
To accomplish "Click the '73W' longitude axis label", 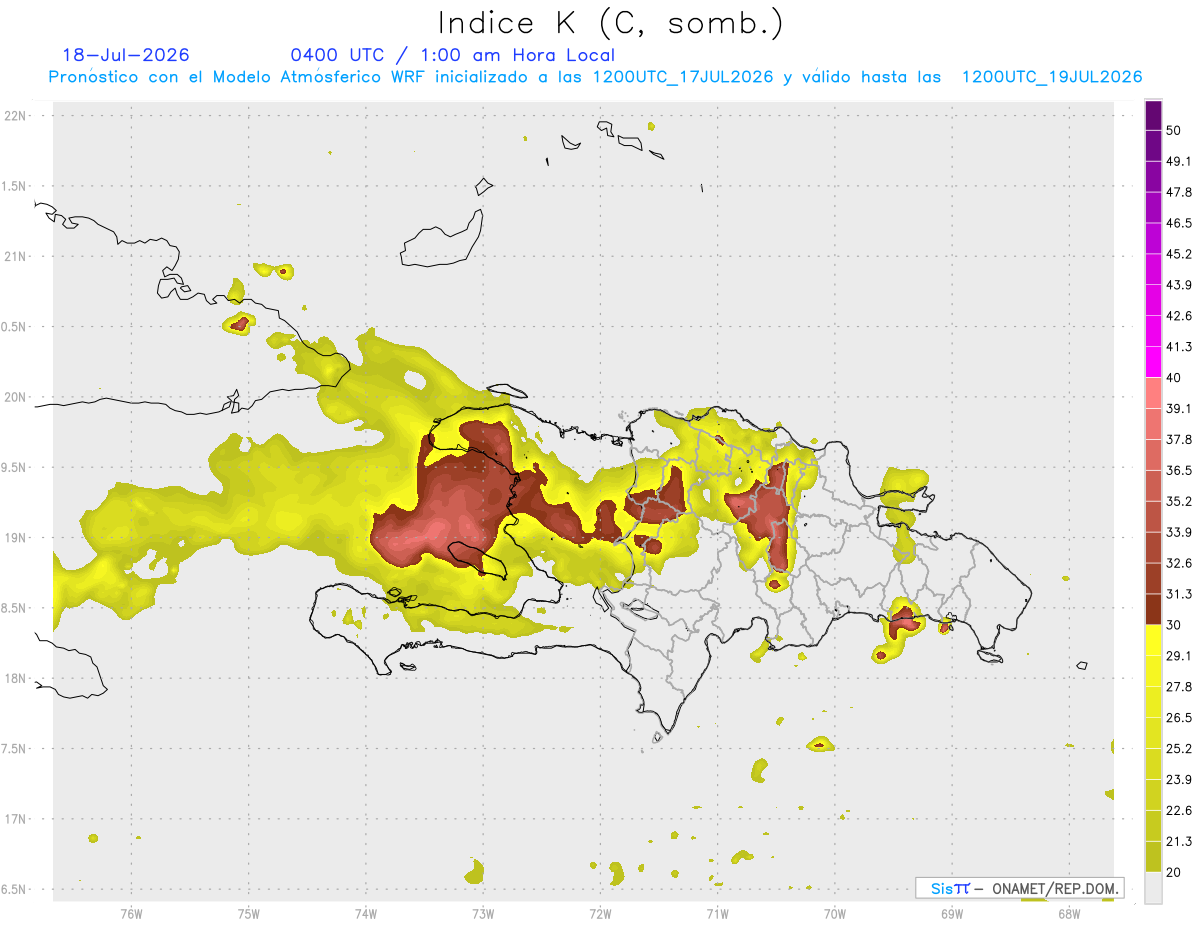I will 483,914.
